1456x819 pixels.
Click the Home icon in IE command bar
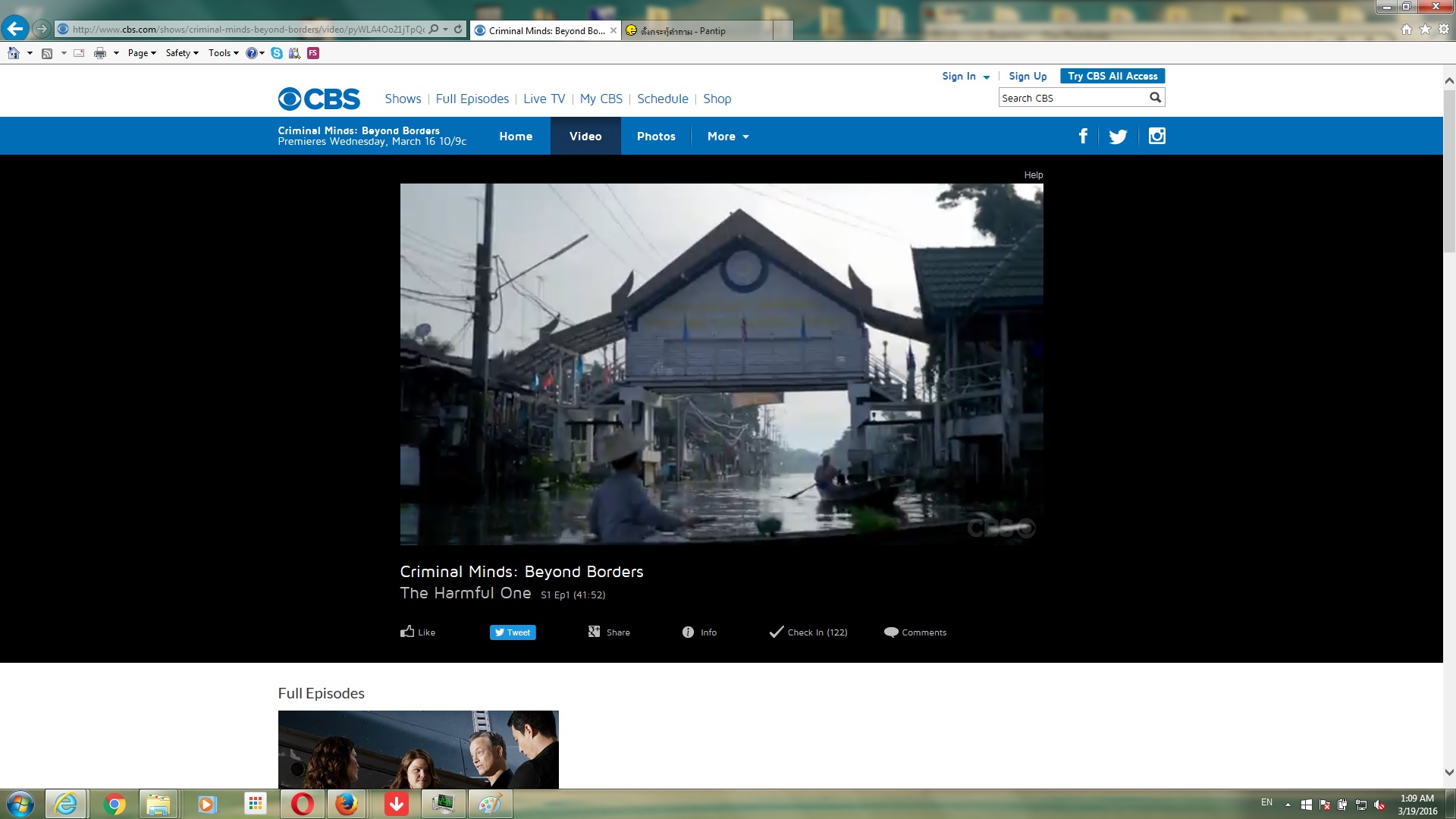pyautogui.click(x=13, y=53)
